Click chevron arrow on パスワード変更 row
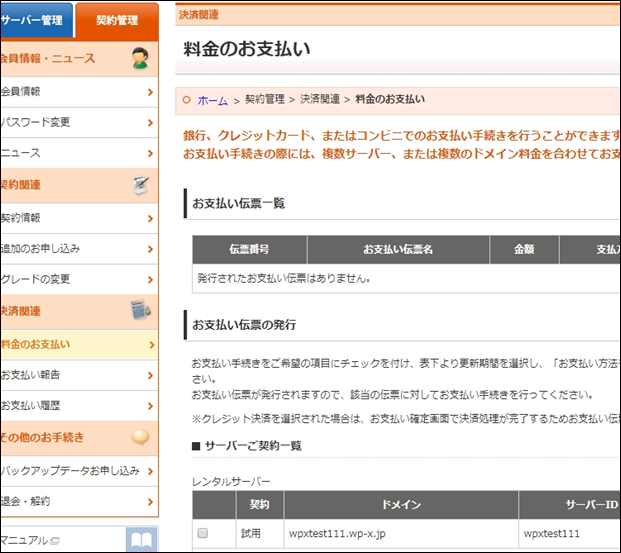Screen dimensions: 621x553 150,123
